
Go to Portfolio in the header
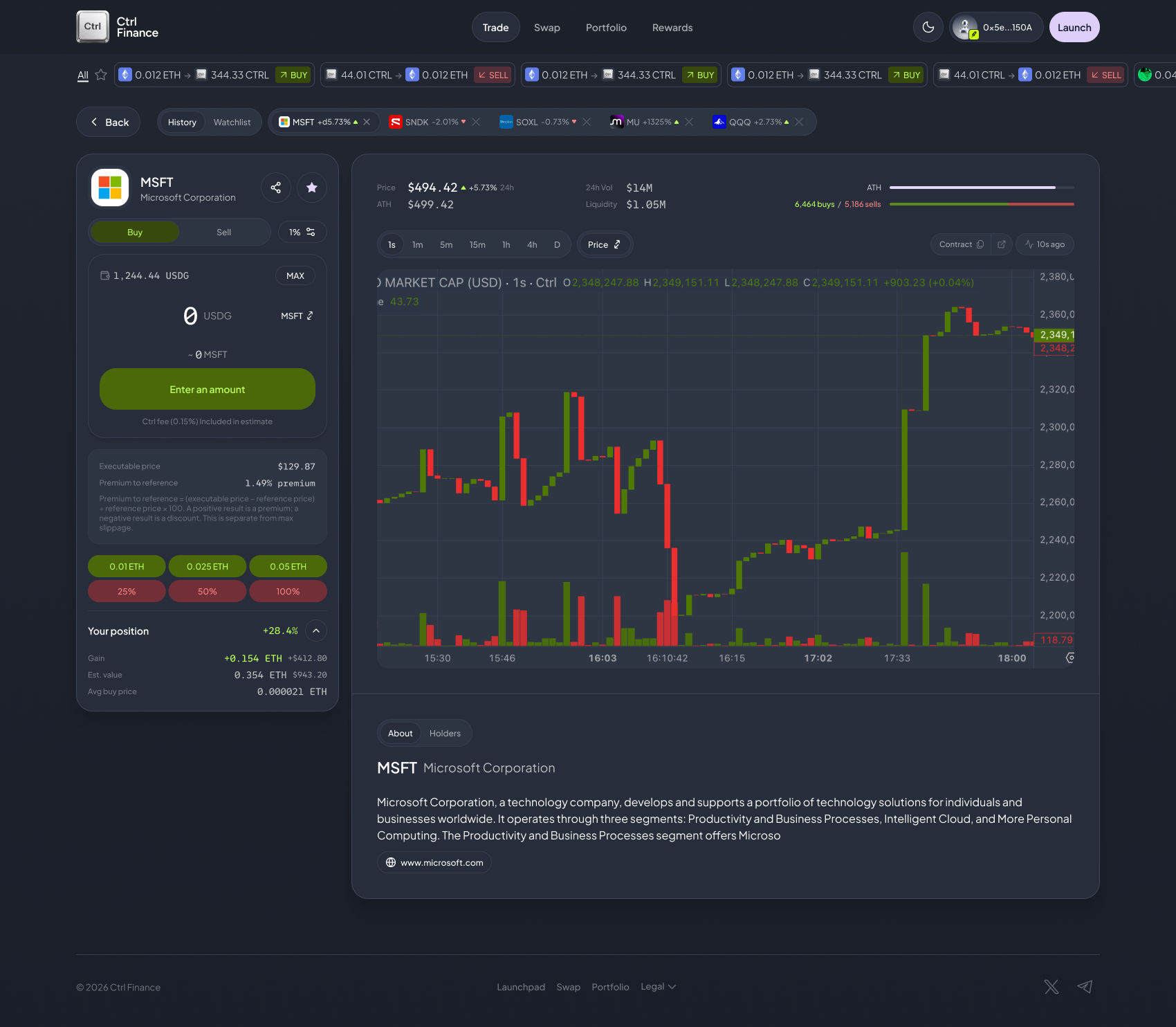click(x=606, y=27)
